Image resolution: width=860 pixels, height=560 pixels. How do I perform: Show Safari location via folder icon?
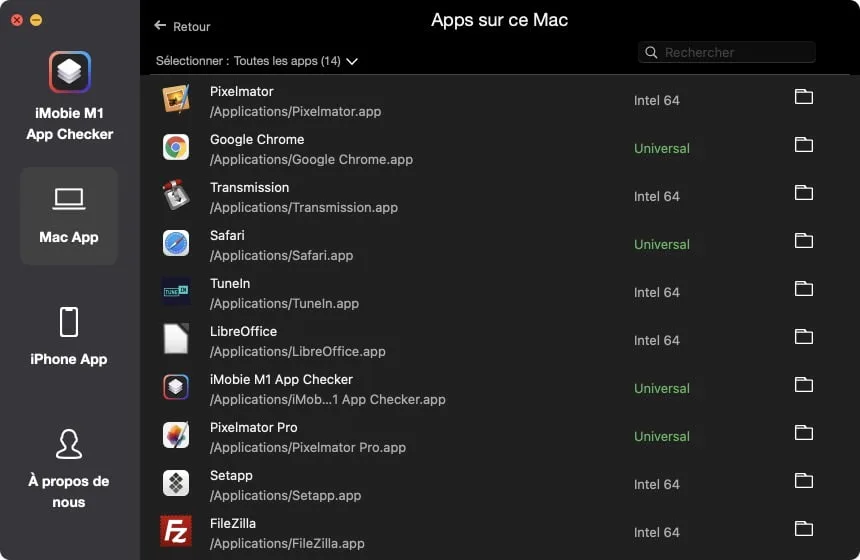(x=804, y=241)
